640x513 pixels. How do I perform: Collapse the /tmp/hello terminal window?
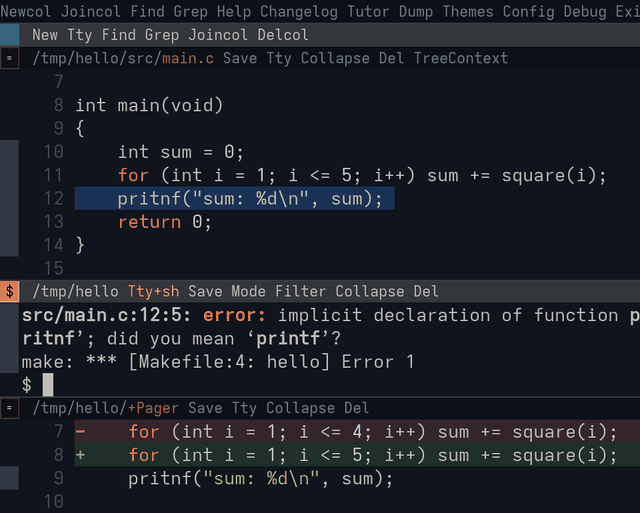[x=369, y=291]
